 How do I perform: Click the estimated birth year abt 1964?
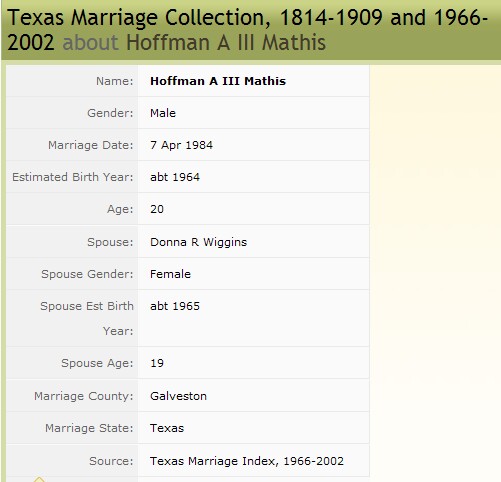tap(175, 177)
